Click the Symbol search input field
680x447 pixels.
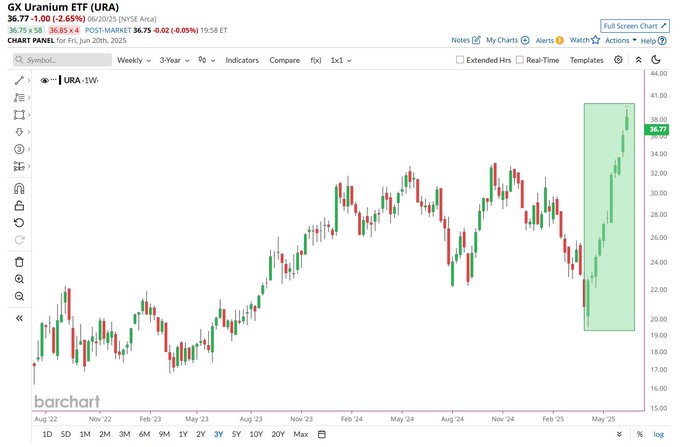(x=62, y=60)
